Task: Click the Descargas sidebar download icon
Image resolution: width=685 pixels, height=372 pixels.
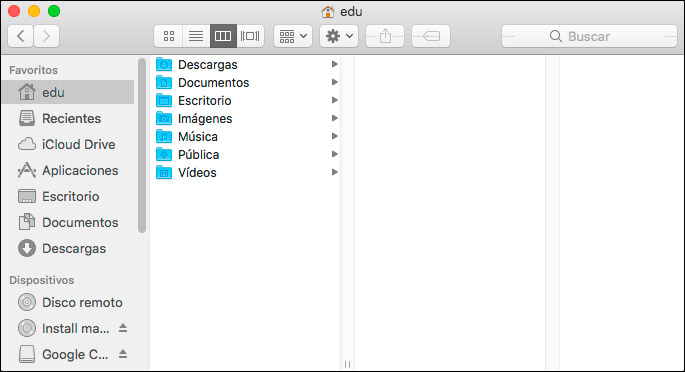Action: [x=27, y=248]
